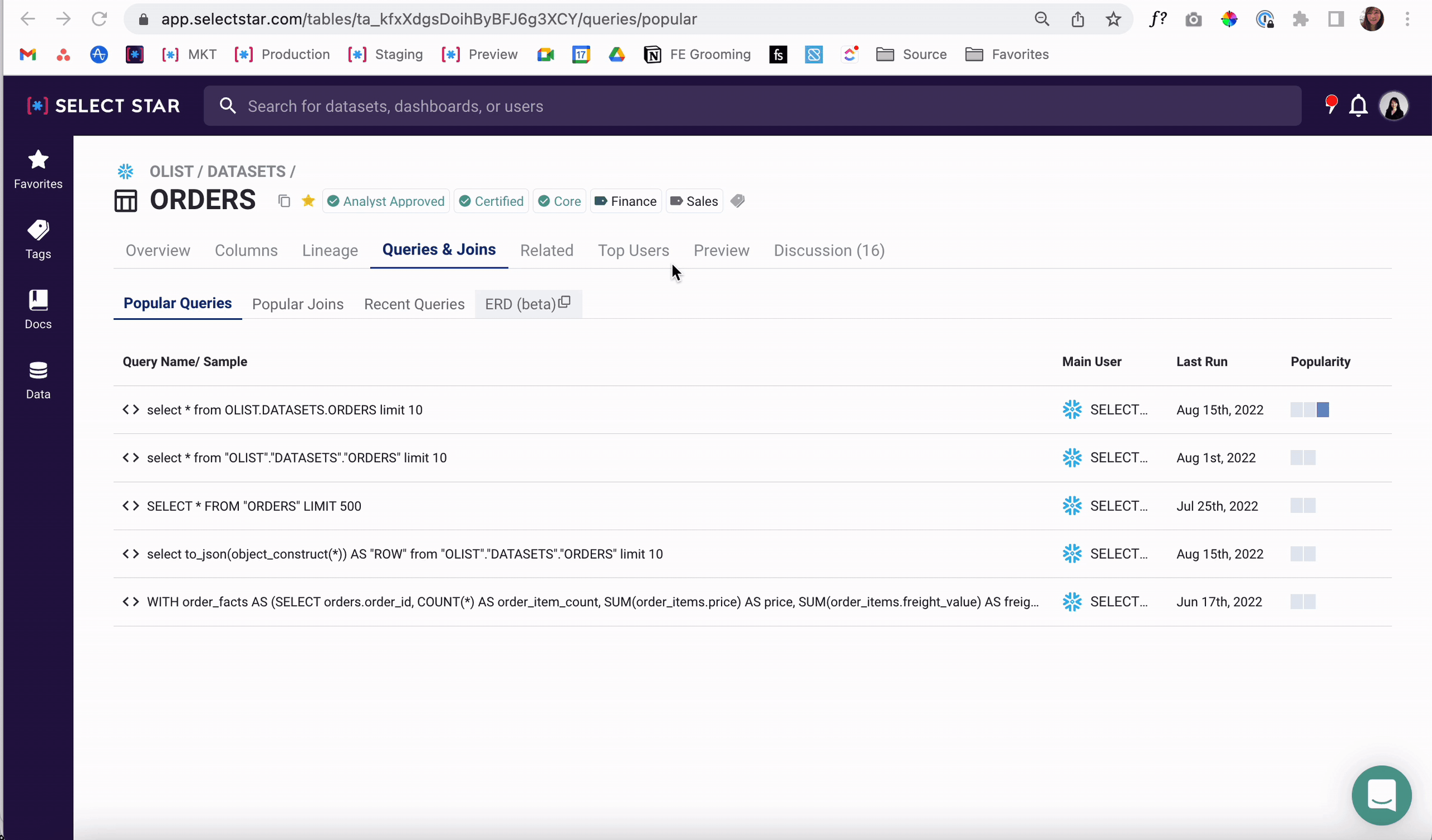
Task: Click the Analyst Approved badge icon
Action: (333, 201)
